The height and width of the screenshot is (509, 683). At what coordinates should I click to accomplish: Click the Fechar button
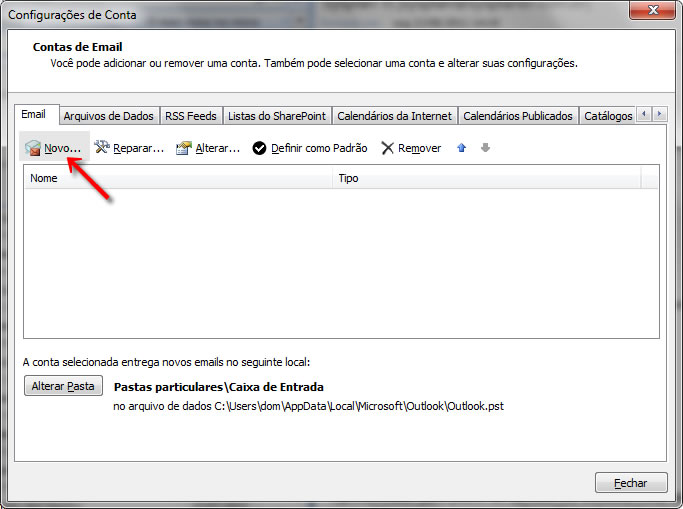(x=630, y=483)
